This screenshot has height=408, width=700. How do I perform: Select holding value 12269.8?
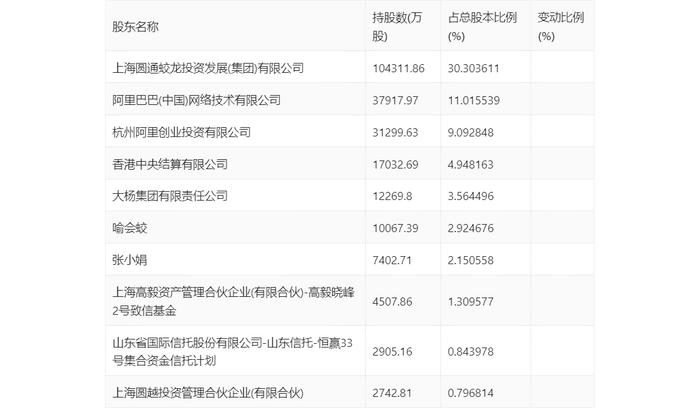392,196
